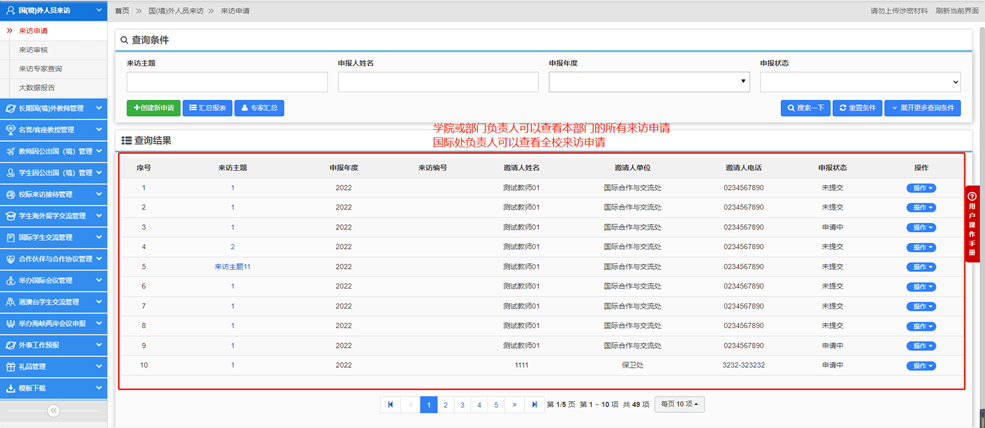Image resolution: width=985 pixels, height=428 pixels.
Task: Change page size via 每页 10 项
Action: (x=680, y=404)
